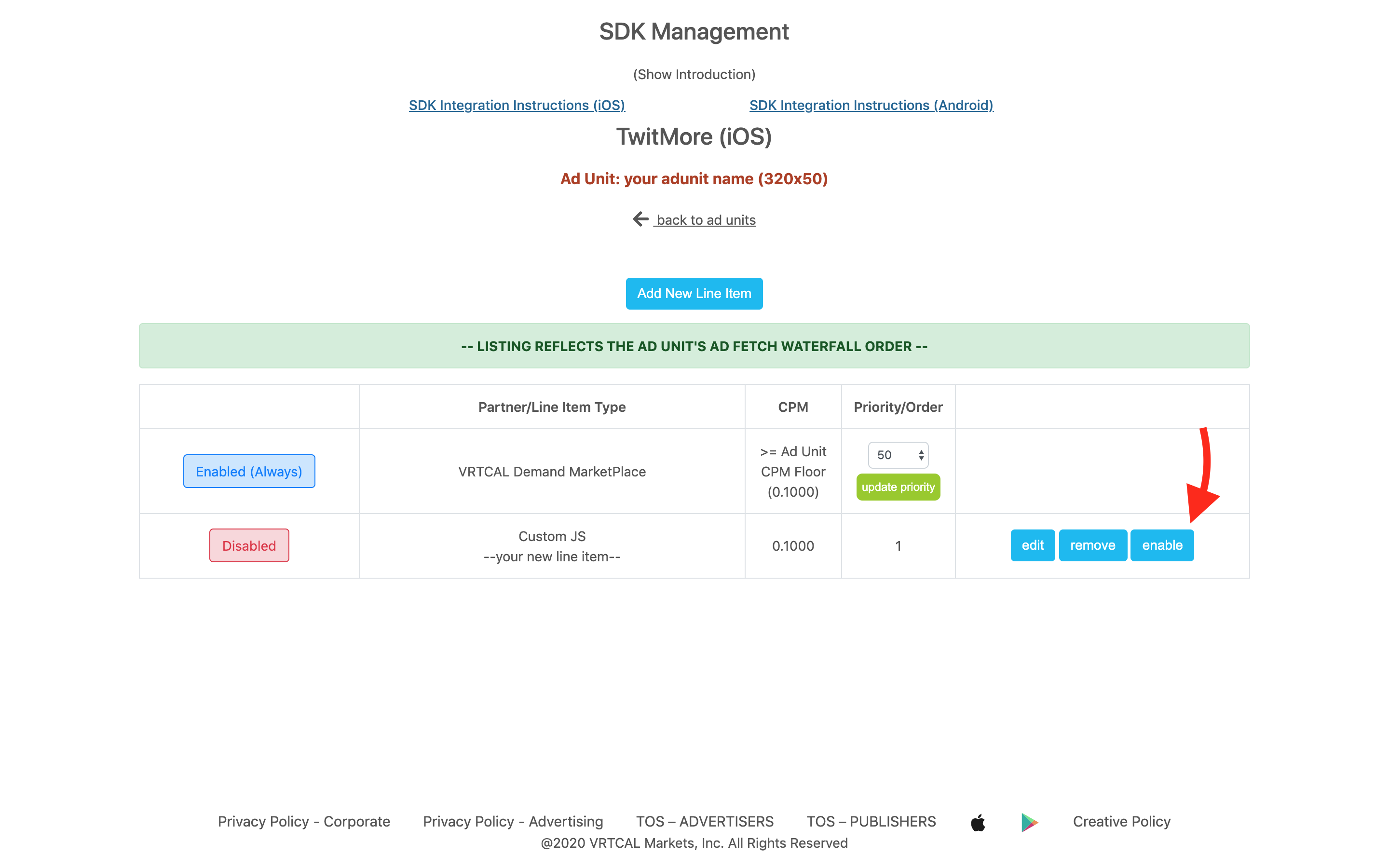
Task: Click the VRTCAL Markets copyright text
Action: 694,843
